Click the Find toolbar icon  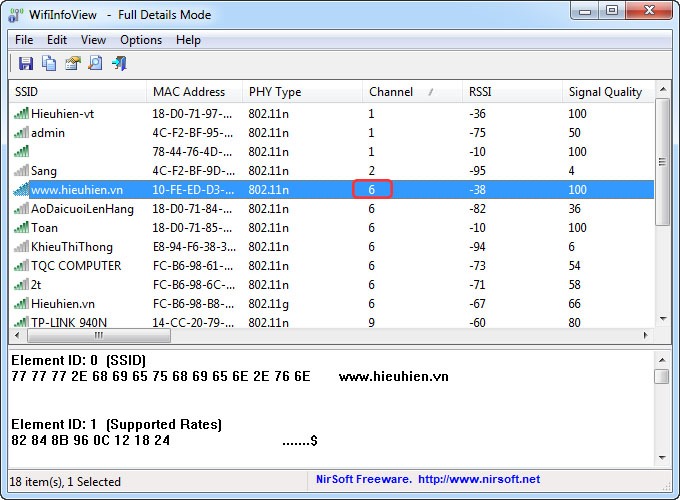pos(95,64)
